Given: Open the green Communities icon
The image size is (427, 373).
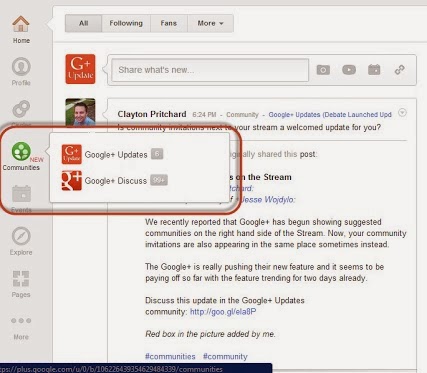Looking at the screenshot, I should coord(21,151).
